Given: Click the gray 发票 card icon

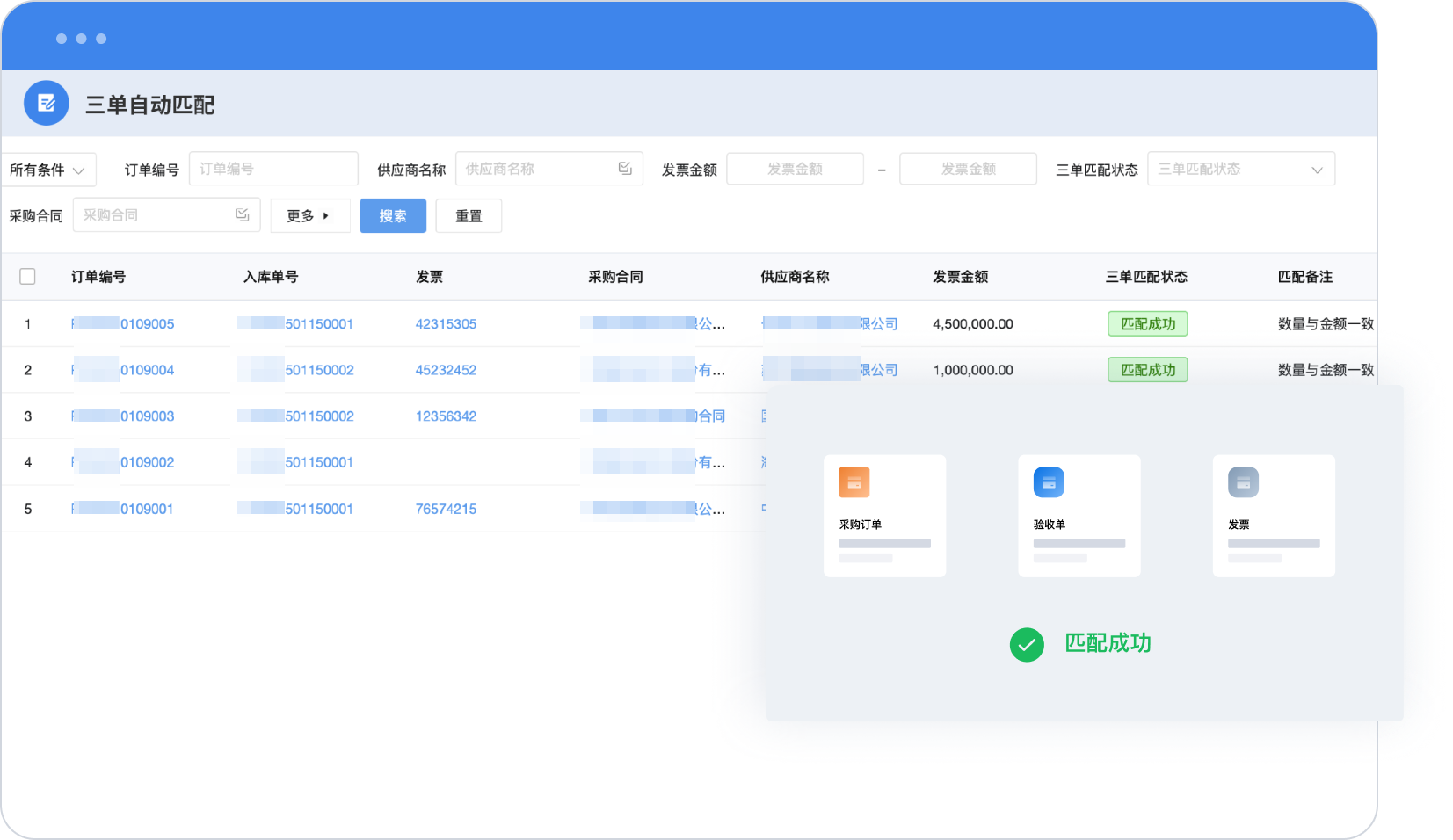Looking at the screenshot, I should click(1243, 482).
